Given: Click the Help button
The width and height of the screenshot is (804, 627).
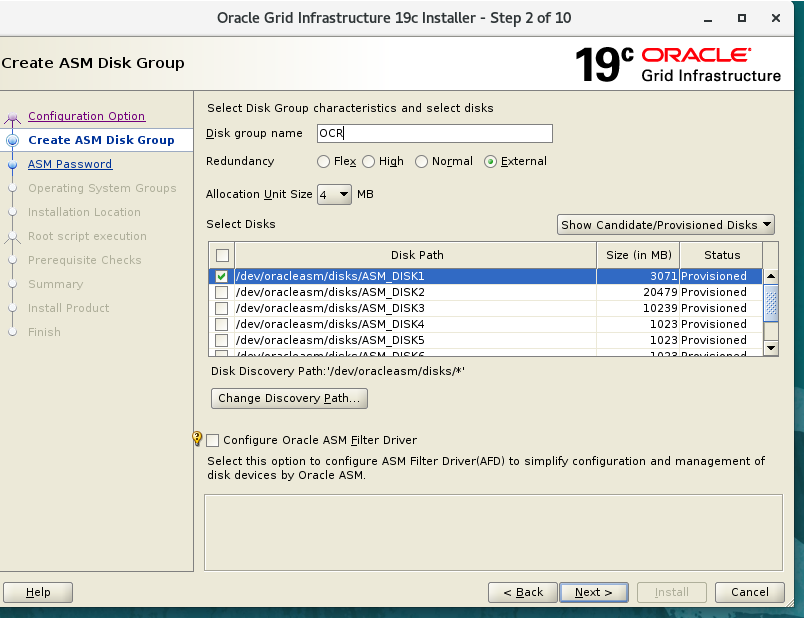Looking at the screenshot, I should 38,592.
